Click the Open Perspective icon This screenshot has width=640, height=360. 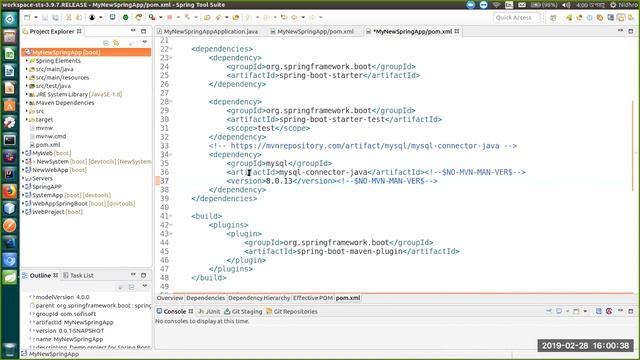tap(553, 18)
